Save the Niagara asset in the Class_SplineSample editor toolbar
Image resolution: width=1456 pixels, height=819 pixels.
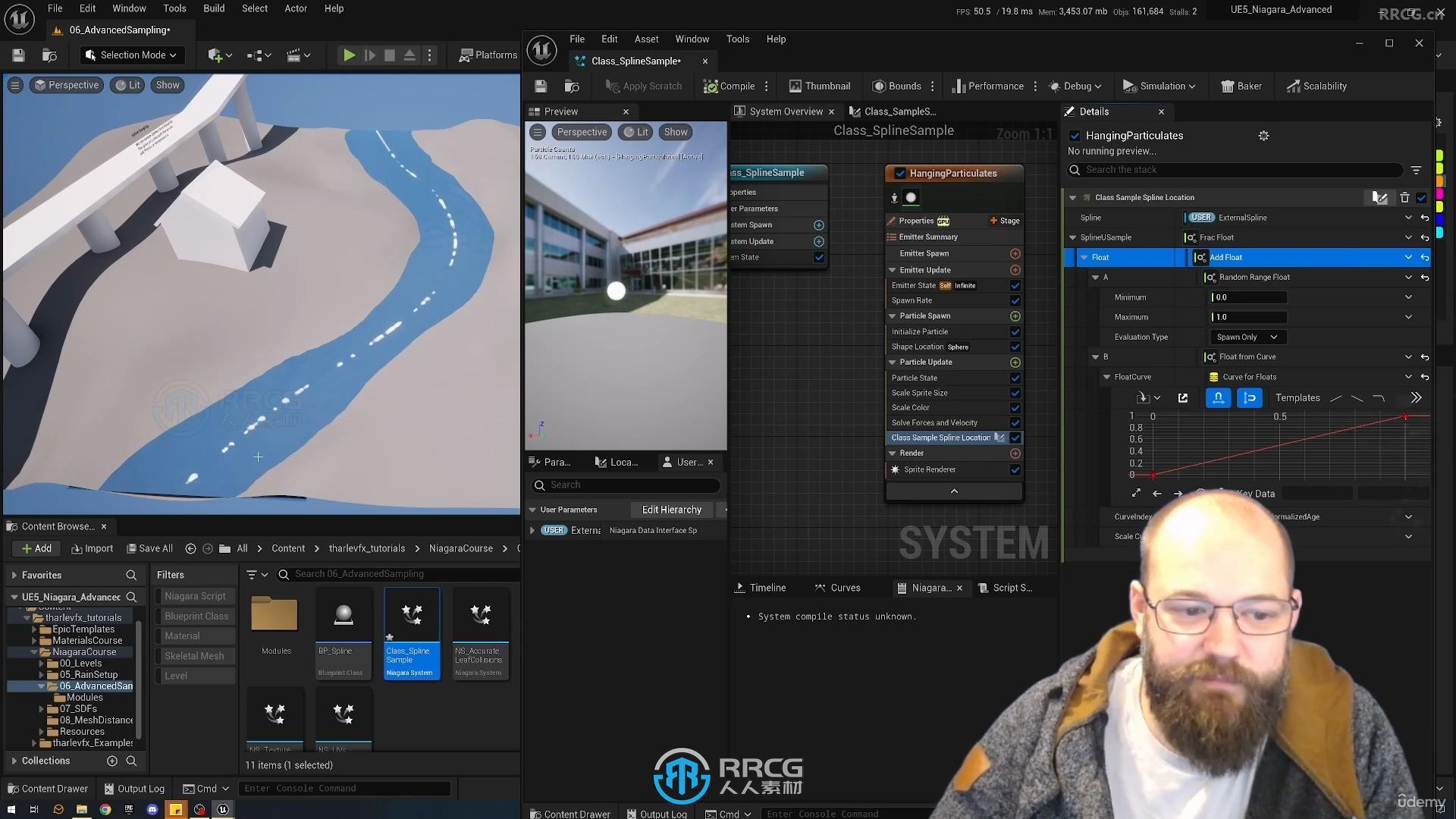pyautogui.click(x=540, y=86)
